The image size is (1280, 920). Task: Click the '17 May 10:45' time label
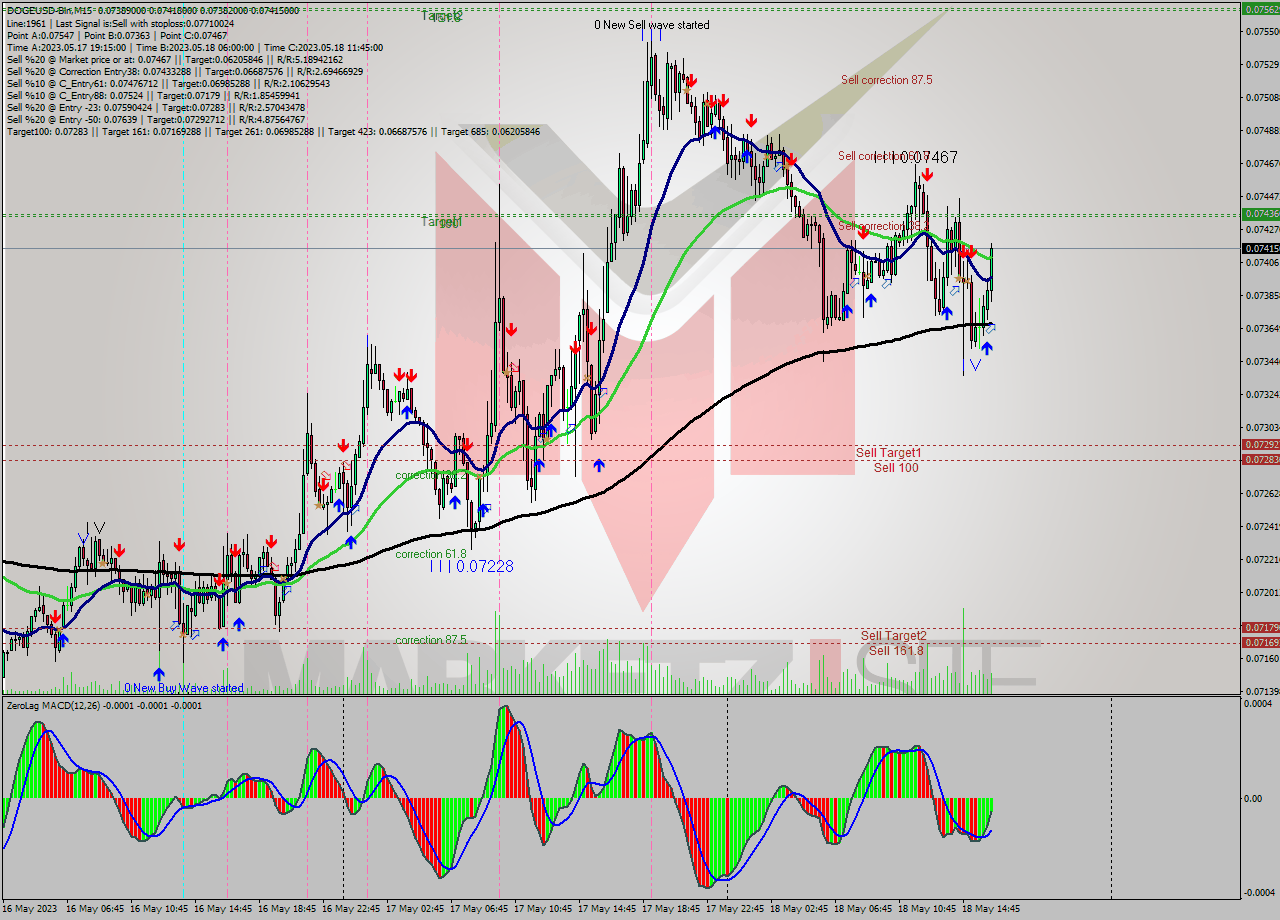click(x=544, y=909)
